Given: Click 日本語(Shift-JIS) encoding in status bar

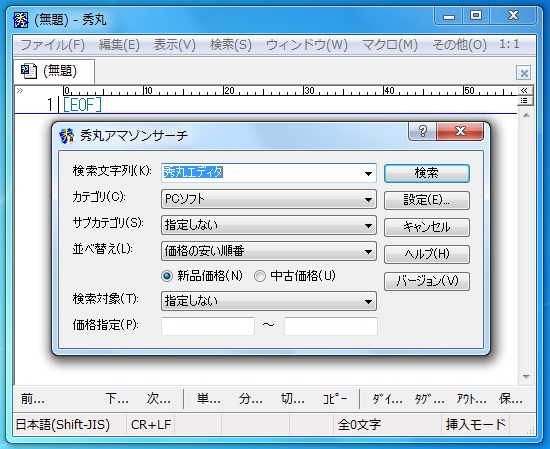Looking at the screenshot, I should pyautogui.click(x=63, y=425).
